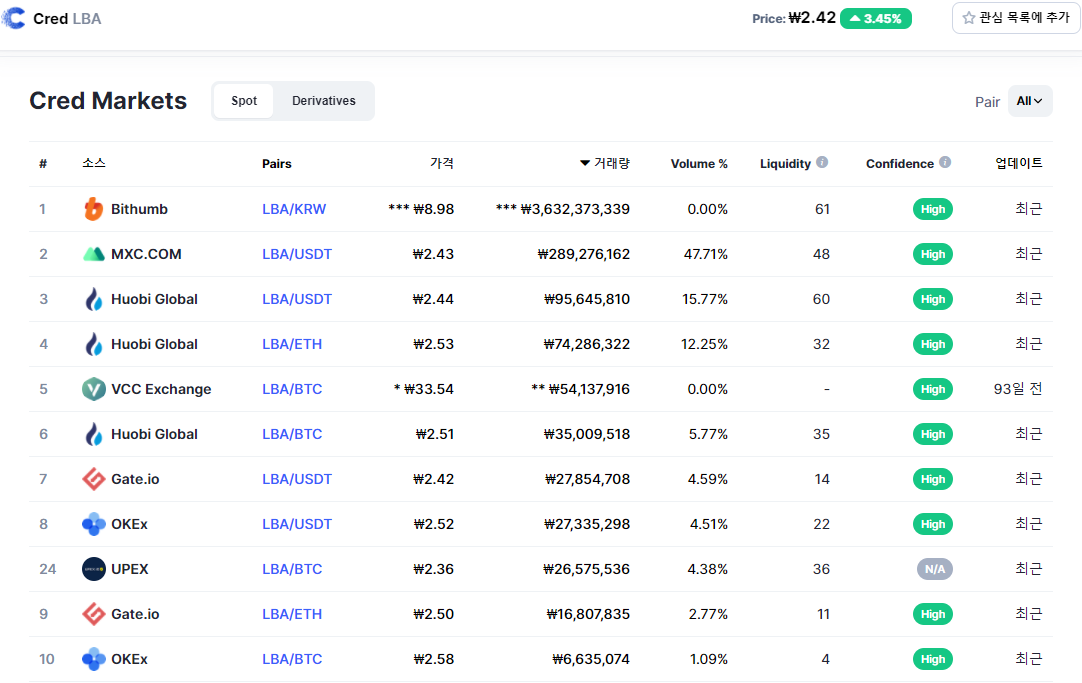Add Cred to watchlist with 관심 목록에 추가
Viewport: 1082px width, 683px height.
coord(1016,18)
